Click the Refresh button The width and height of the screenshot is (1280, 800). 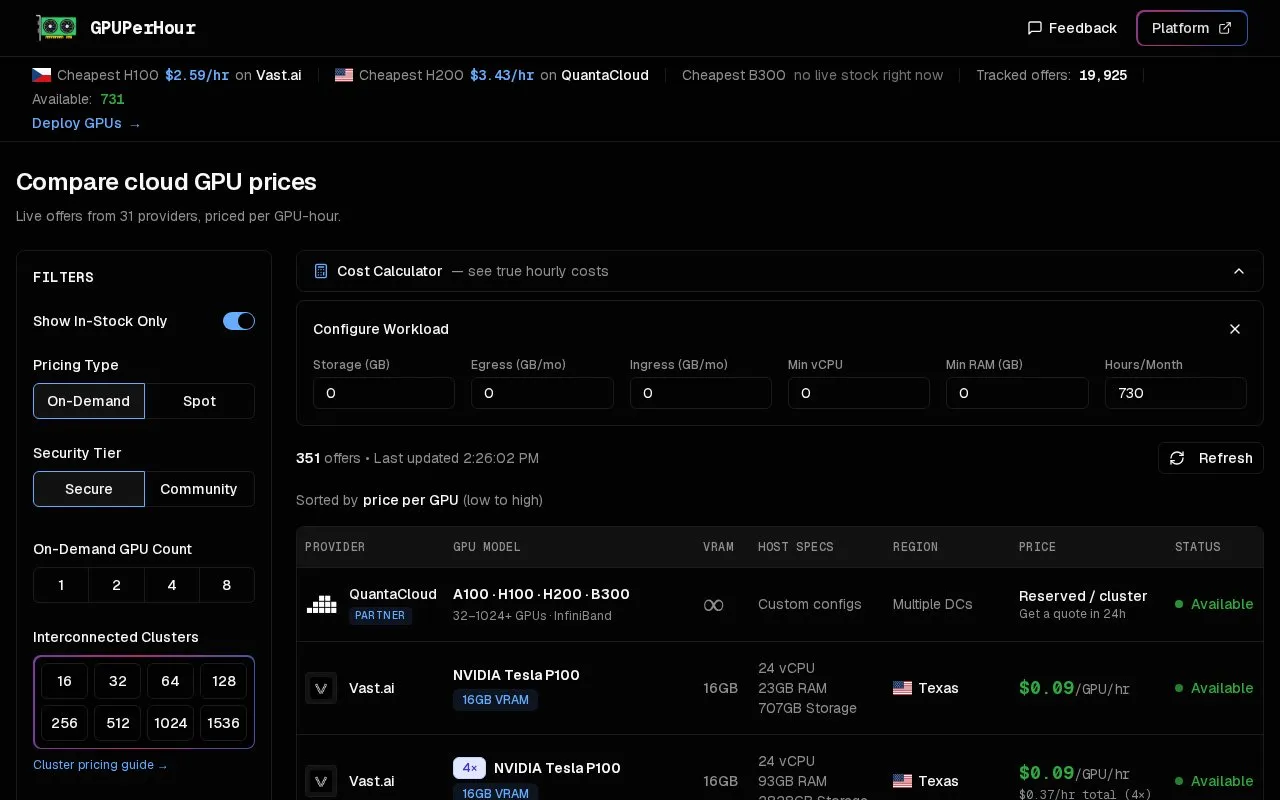[1211, 458]
